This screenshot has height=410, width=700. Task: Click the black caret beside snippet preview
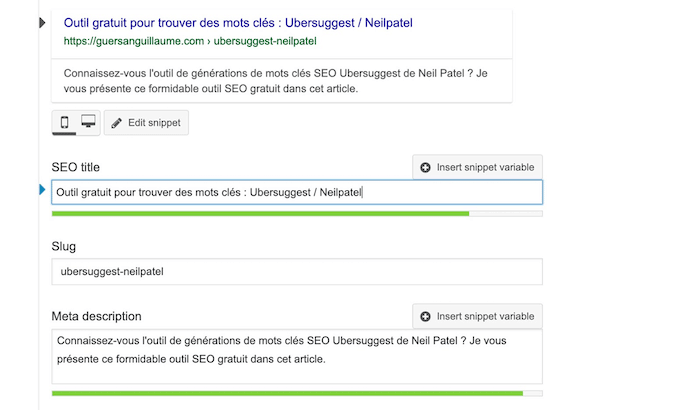pyautogui.click(x=41, y=22)
